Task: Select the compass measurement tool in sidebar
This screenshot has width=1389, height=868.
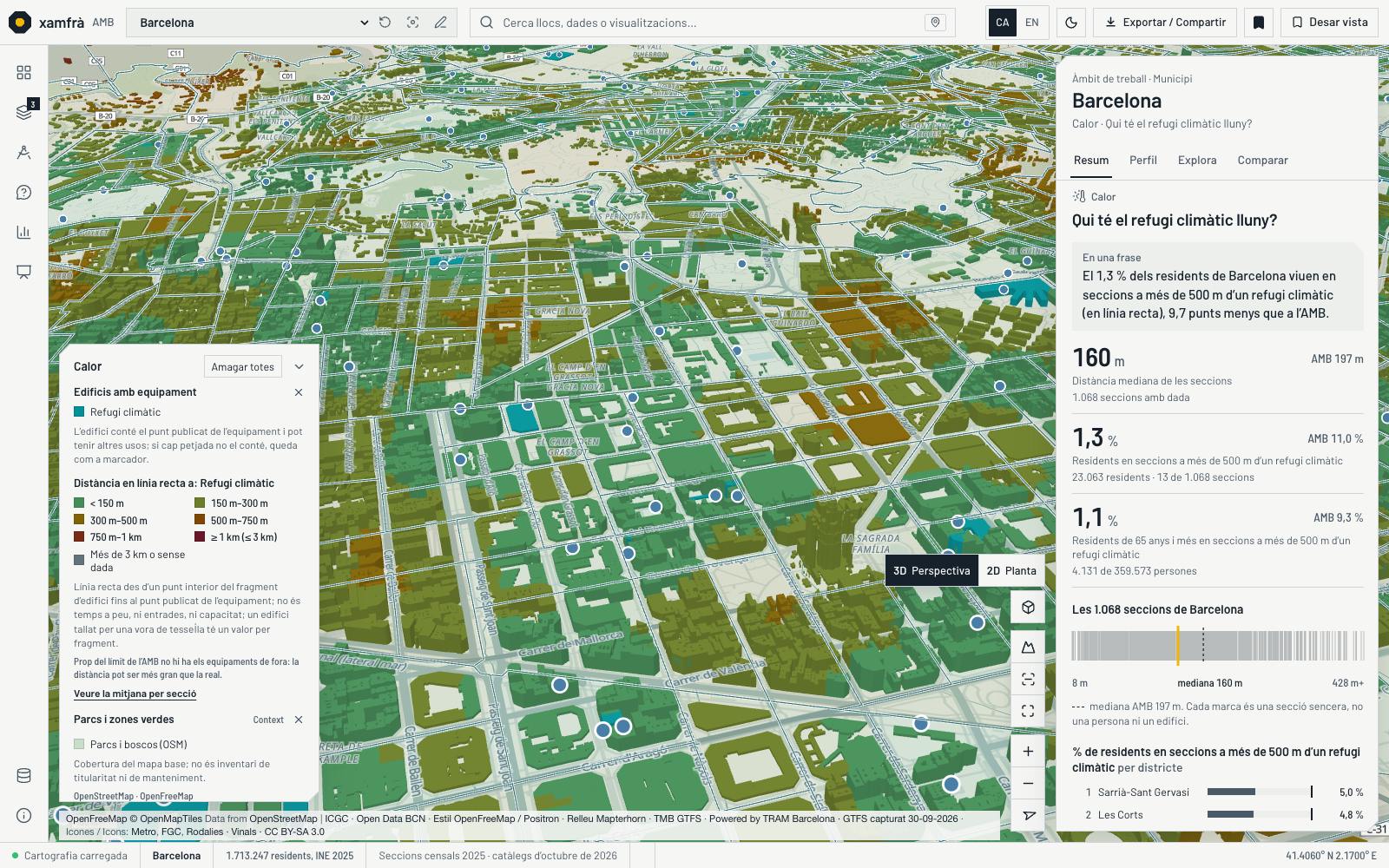Action: (x=23, y=153)
